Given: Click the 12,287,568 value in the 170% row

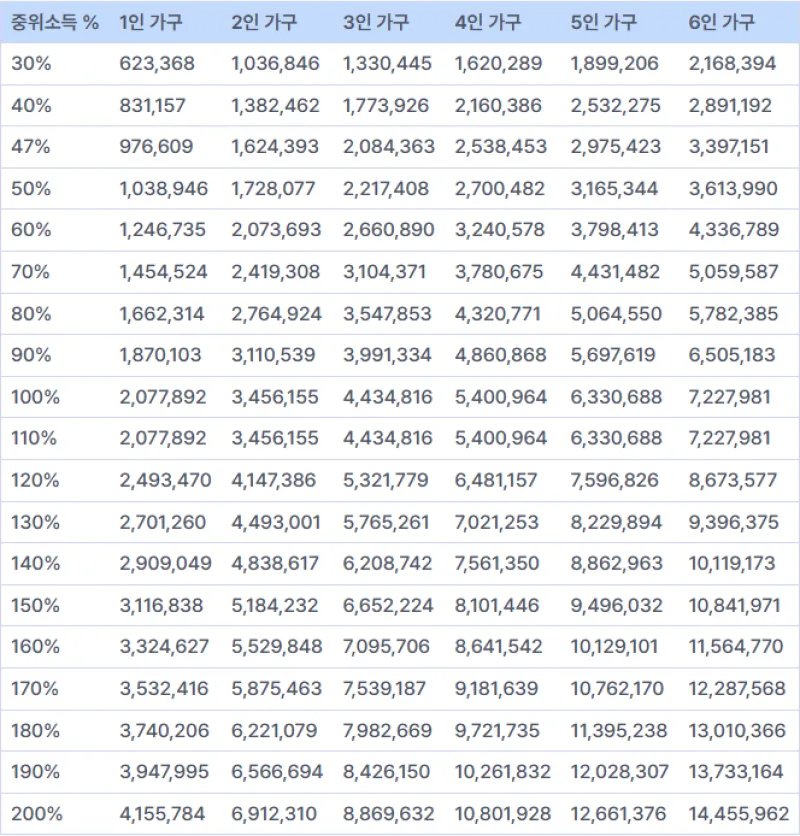Looking at the screenshot, I should [737, 689].
